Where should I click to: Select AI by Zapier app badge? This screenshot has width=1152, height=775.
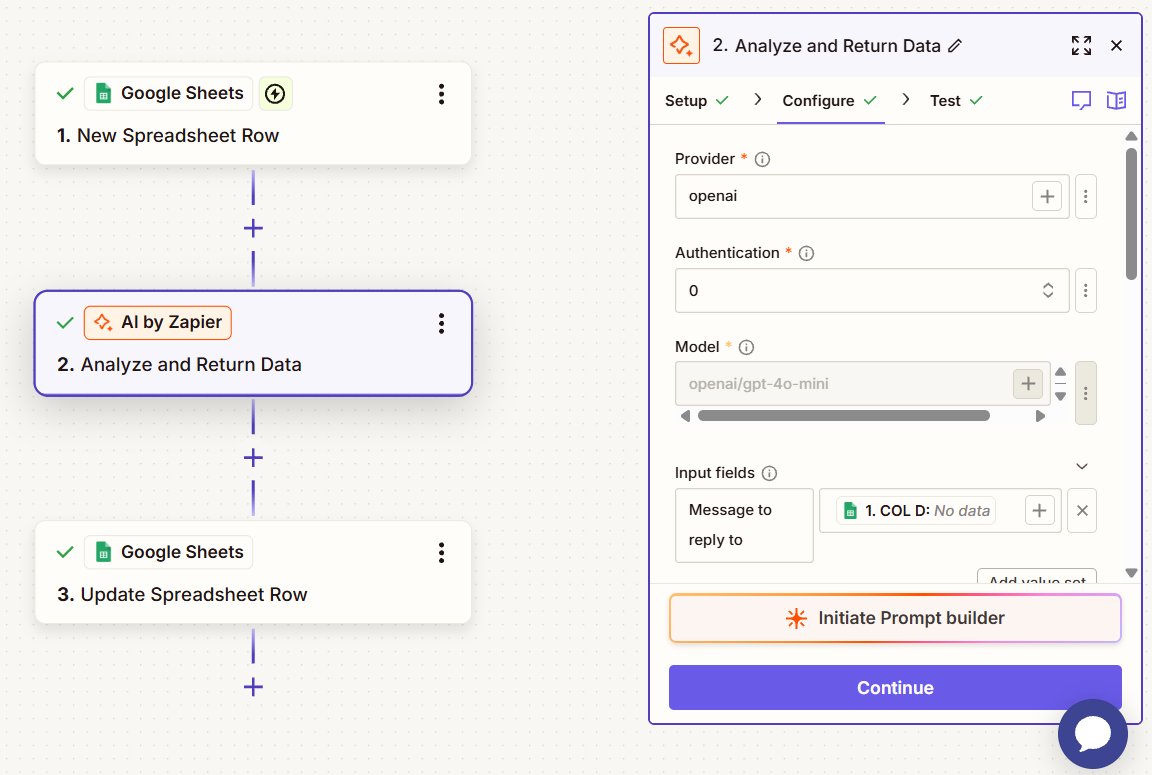coord(158,322)
